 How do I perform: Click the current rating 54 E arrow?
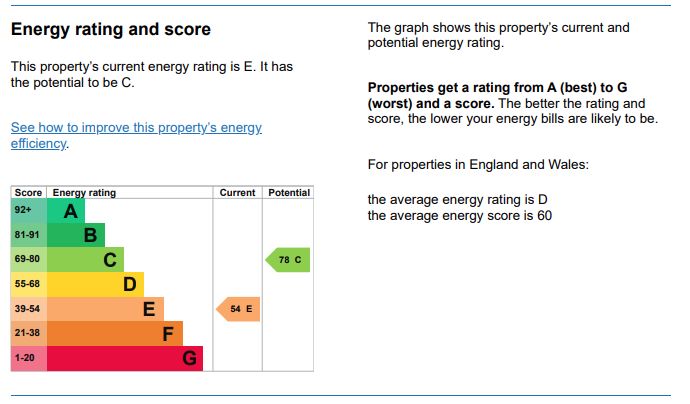(239, 310)
